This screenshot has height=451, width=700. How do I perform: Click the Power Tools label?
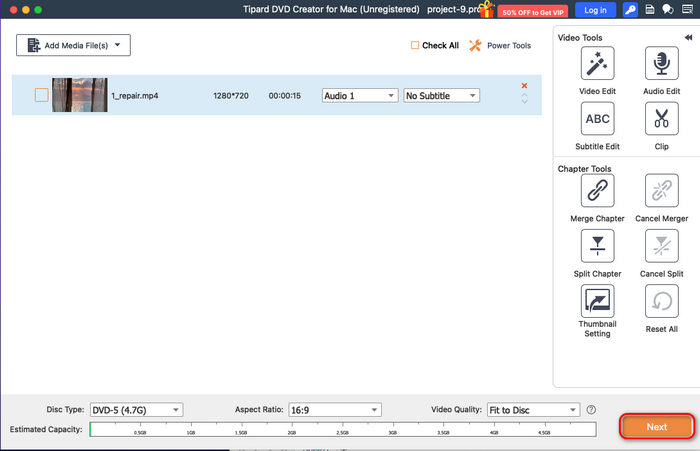[509, 46]
